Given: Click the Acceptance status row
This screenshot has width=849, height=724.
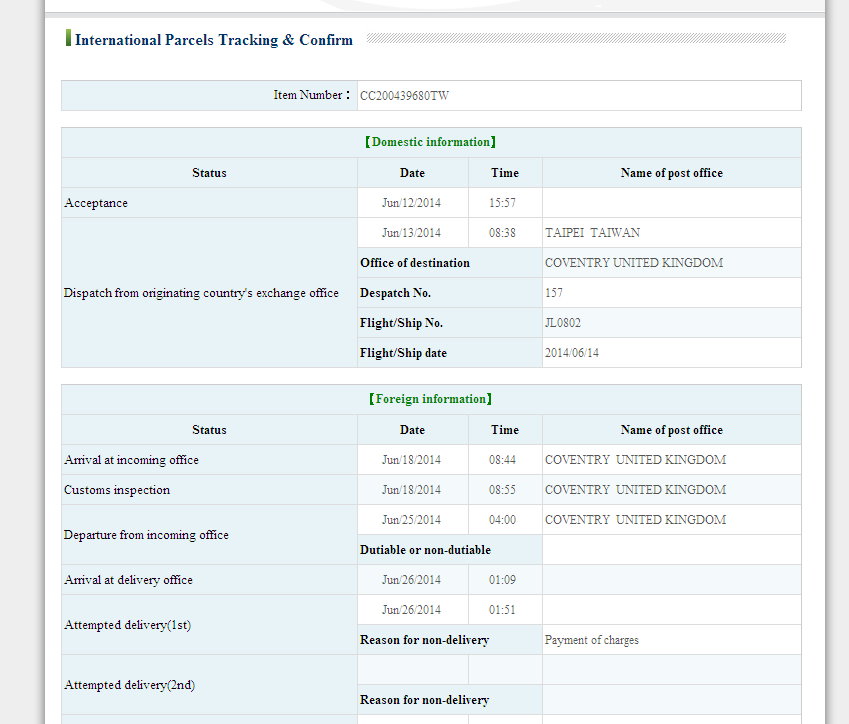Looking at the screenshot, I should point(96,203).
